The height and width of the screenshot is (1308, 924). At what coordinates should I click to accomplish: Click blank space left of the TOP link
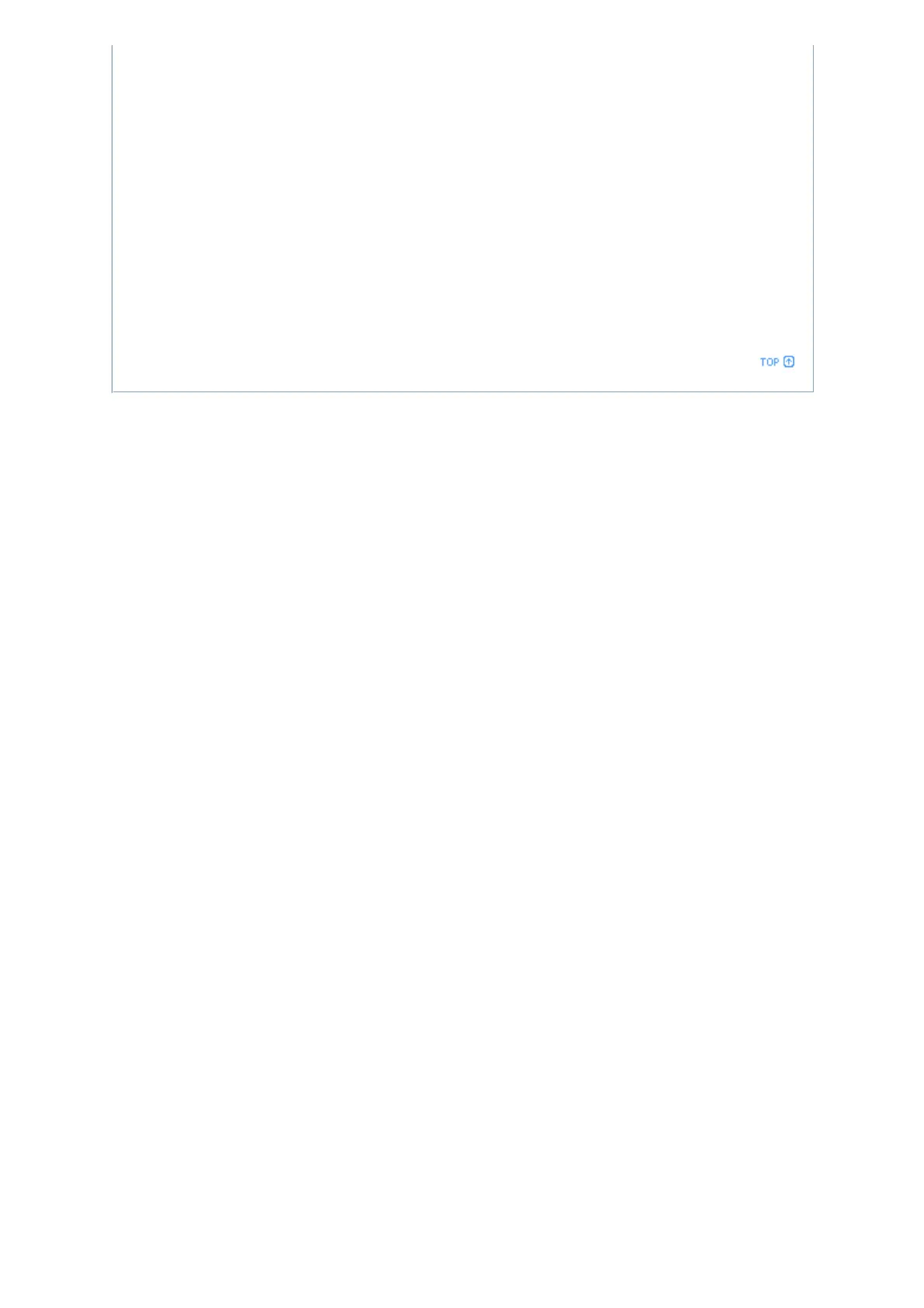[435, 362]
